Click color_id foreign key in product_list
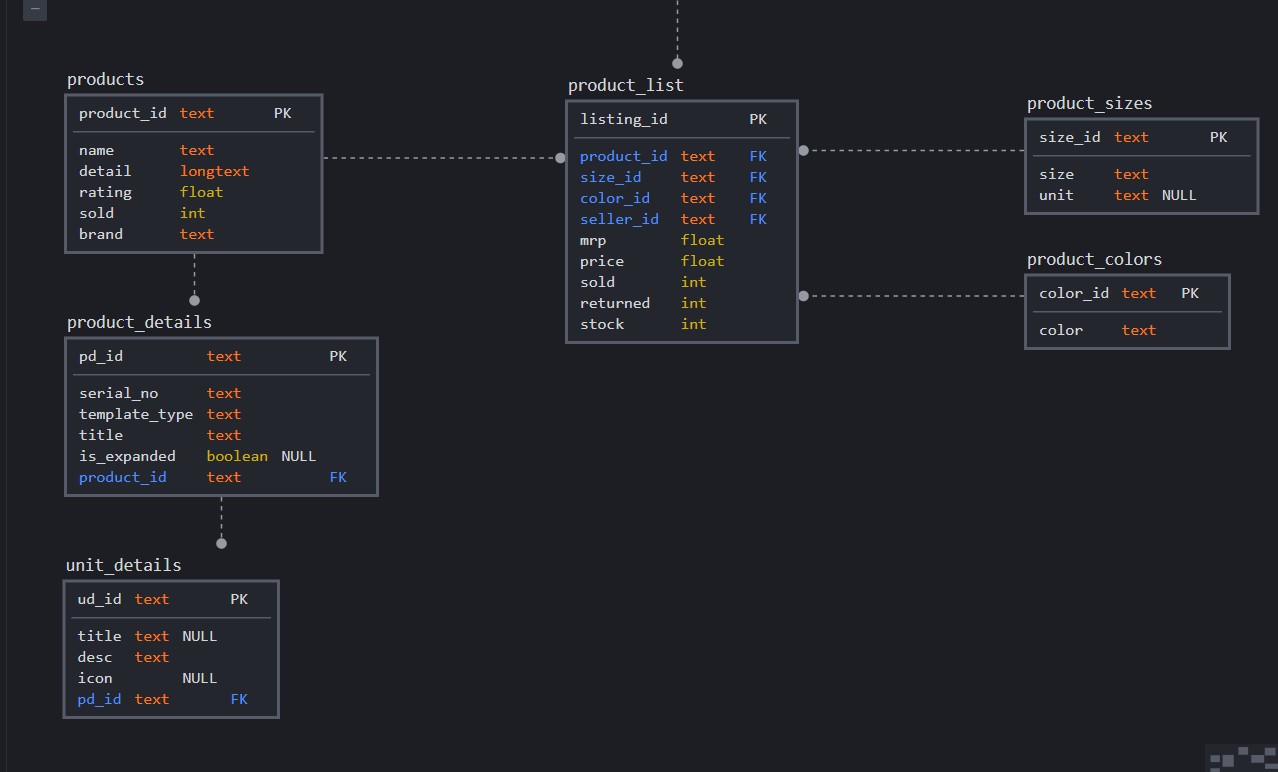The image size is (1278, 772). click(615, 198)
